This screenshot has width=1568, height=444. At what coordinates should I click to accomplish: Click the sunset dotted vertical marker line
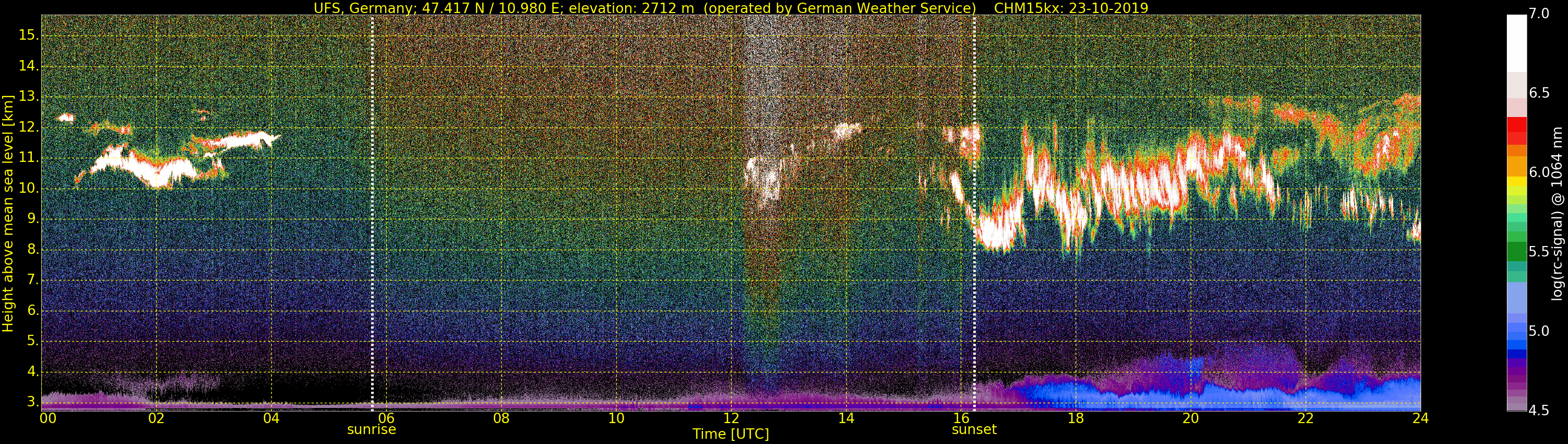pos(975,213)
